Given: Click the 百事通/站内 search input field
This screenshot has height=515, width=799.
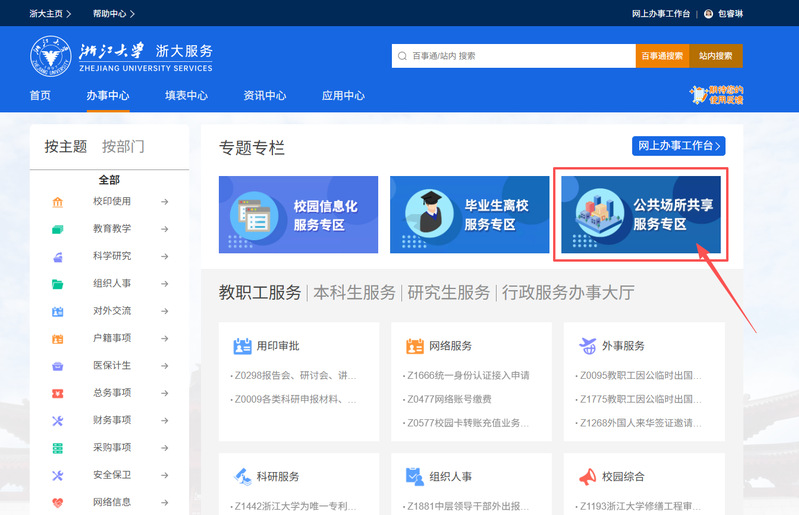Looking at the screenshot, I should (515, 56).
